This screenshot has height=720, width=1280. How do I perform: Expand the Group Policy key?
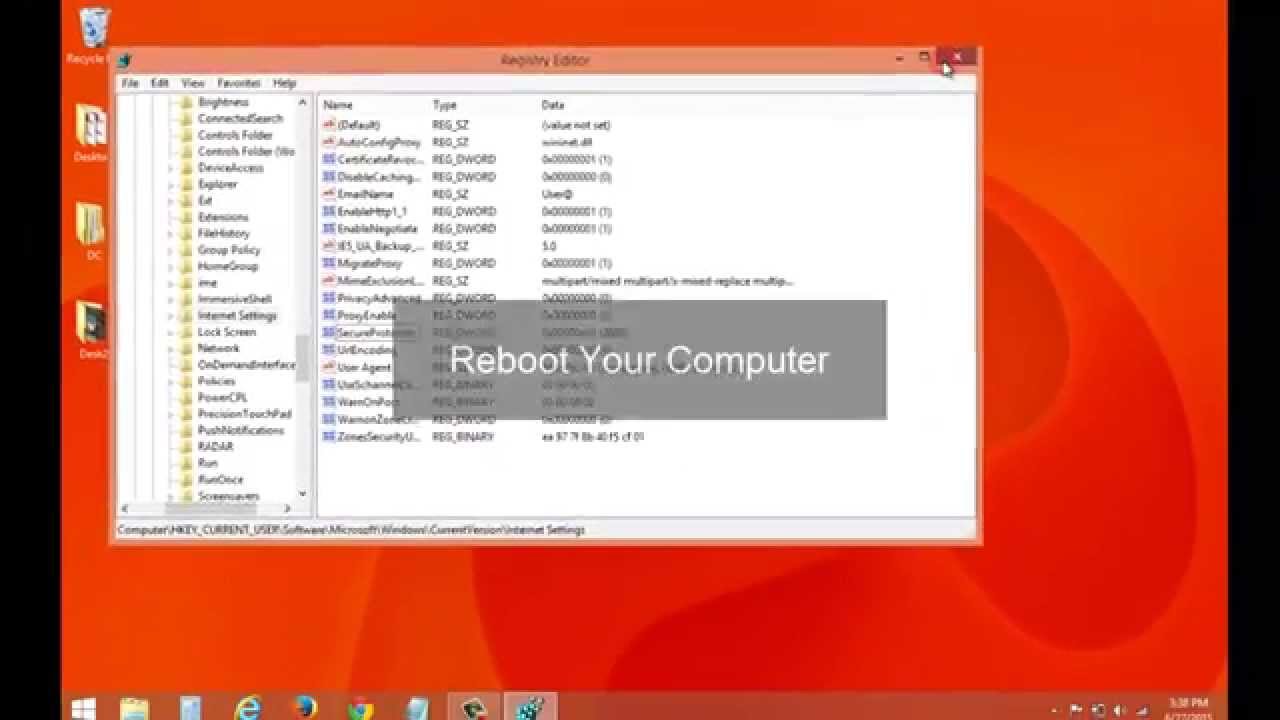point(171,250)
